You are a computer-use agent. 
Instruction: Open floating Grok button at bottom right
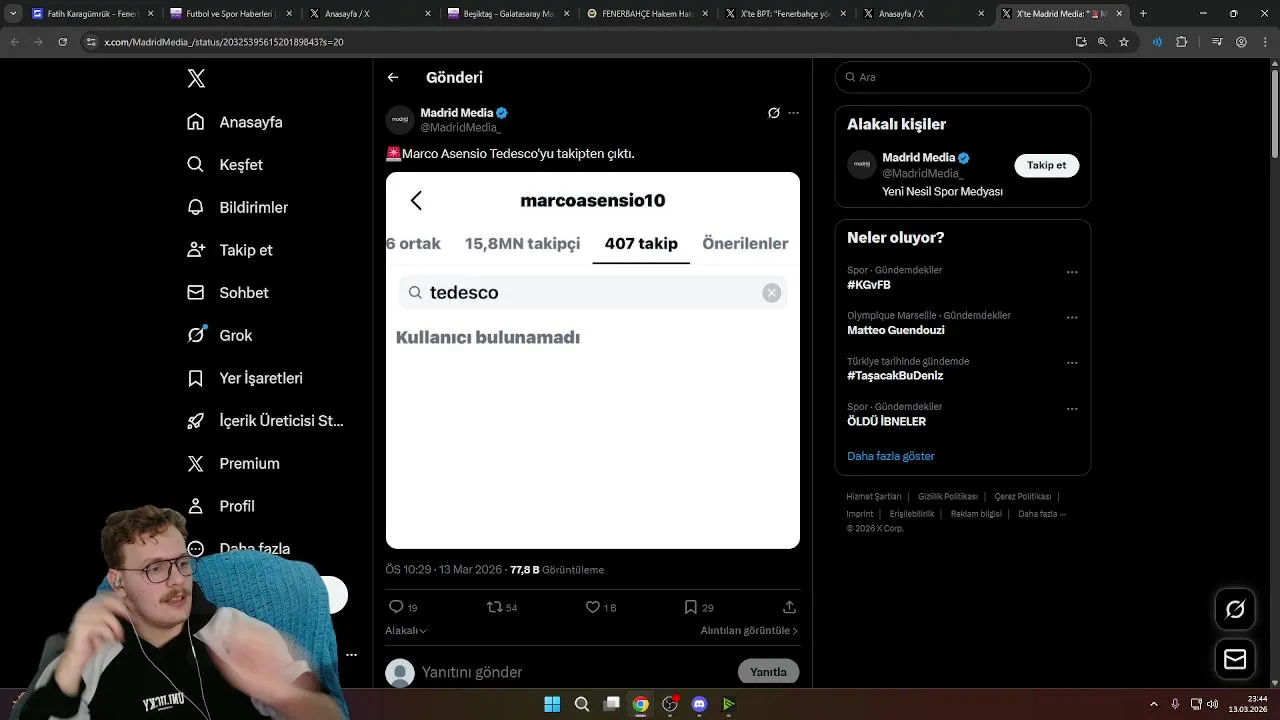1235,610
